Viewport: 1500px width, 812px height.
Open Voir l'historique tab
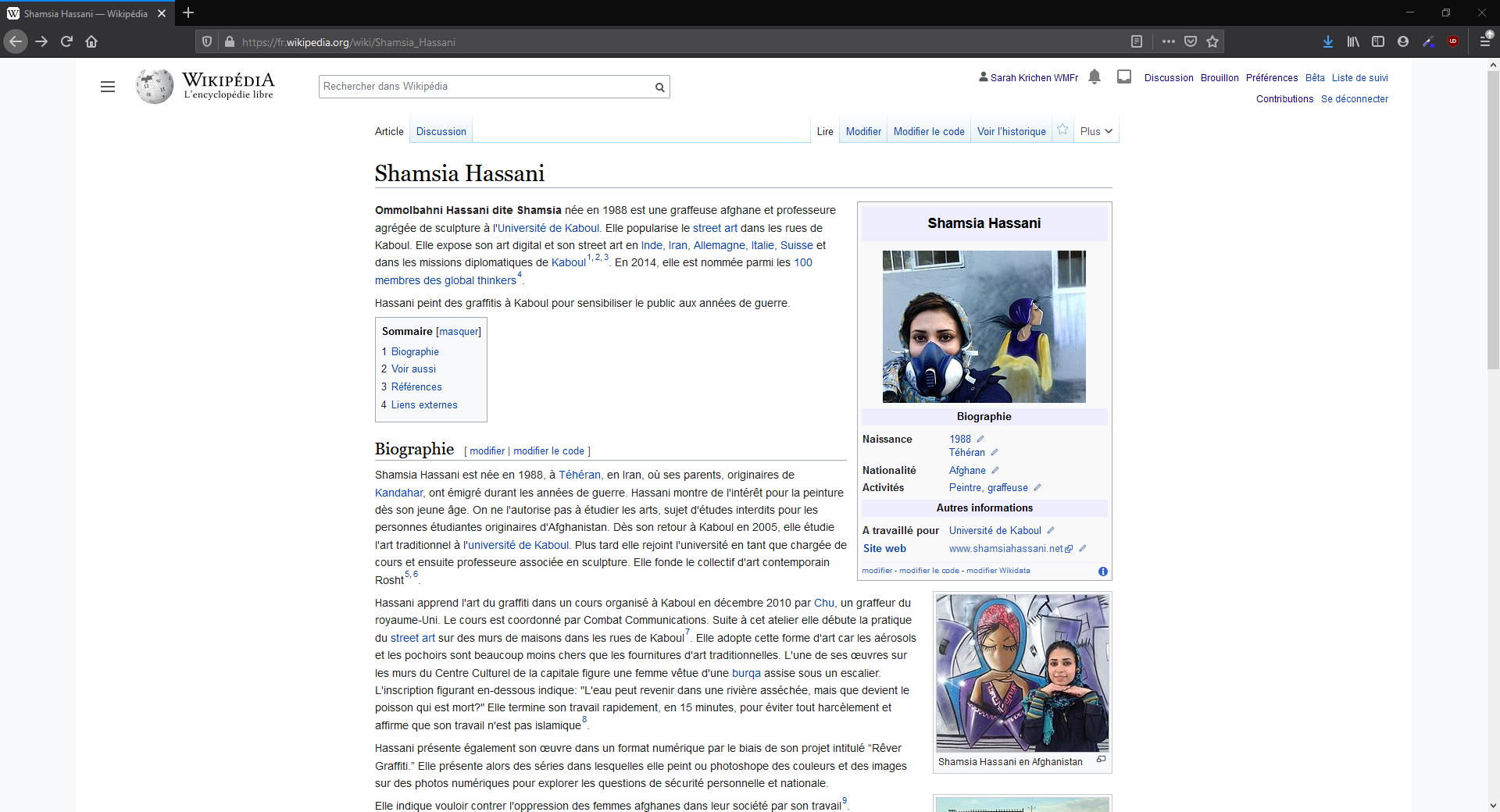click(1011, 131)
